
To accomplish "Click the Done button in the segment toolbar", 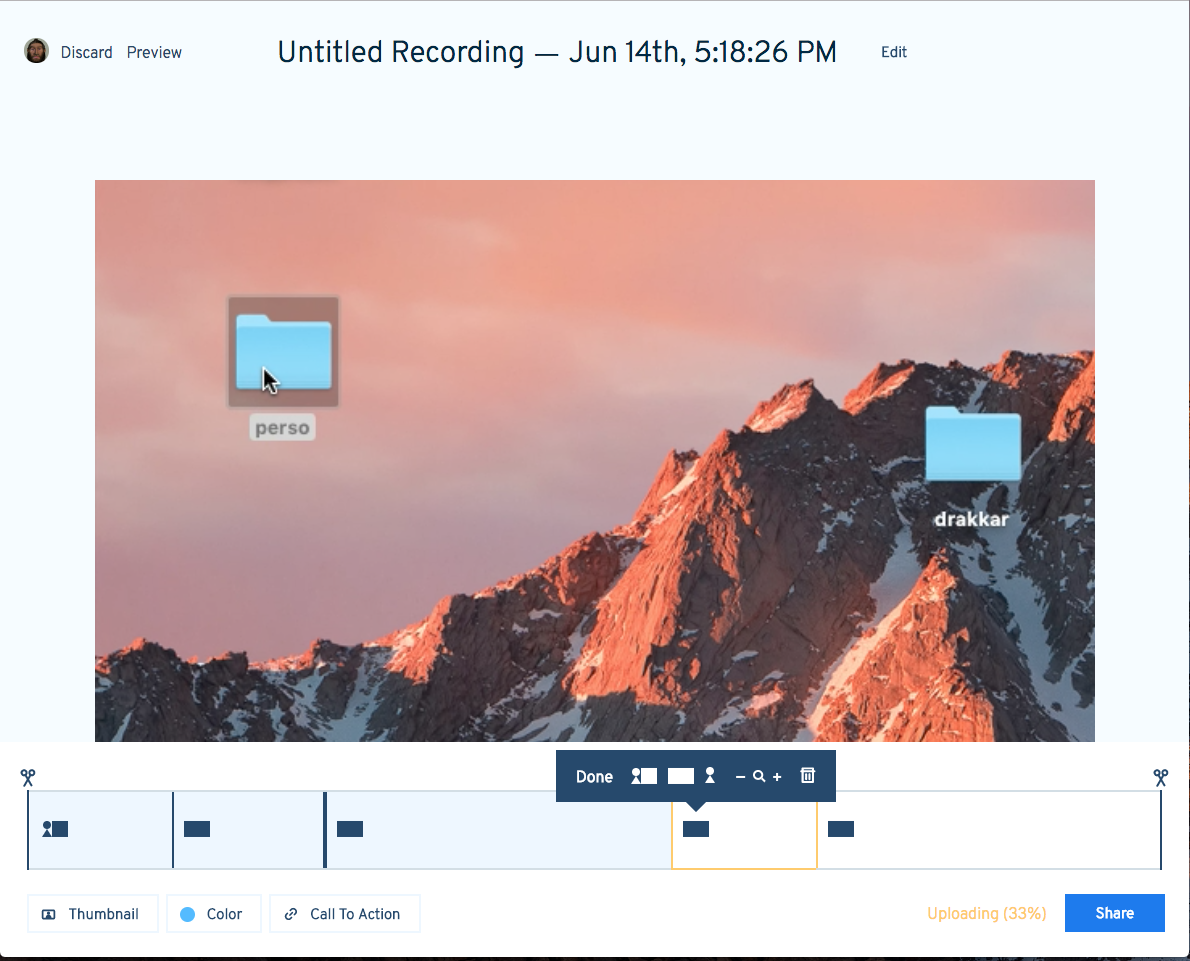I will point(594,777).
